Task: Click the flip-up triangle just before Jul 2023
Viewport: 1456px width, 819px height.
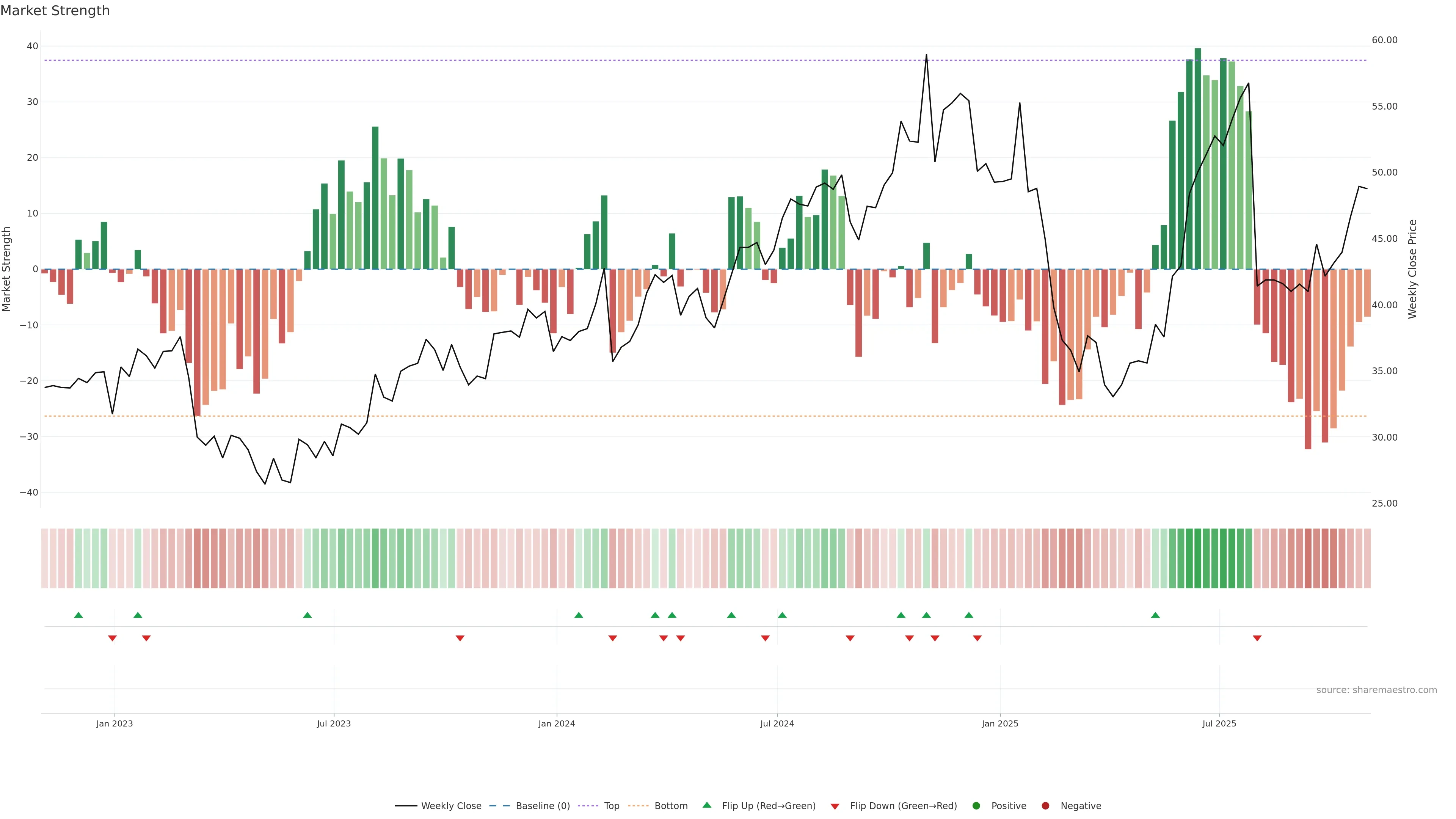Action: point(308,615)
